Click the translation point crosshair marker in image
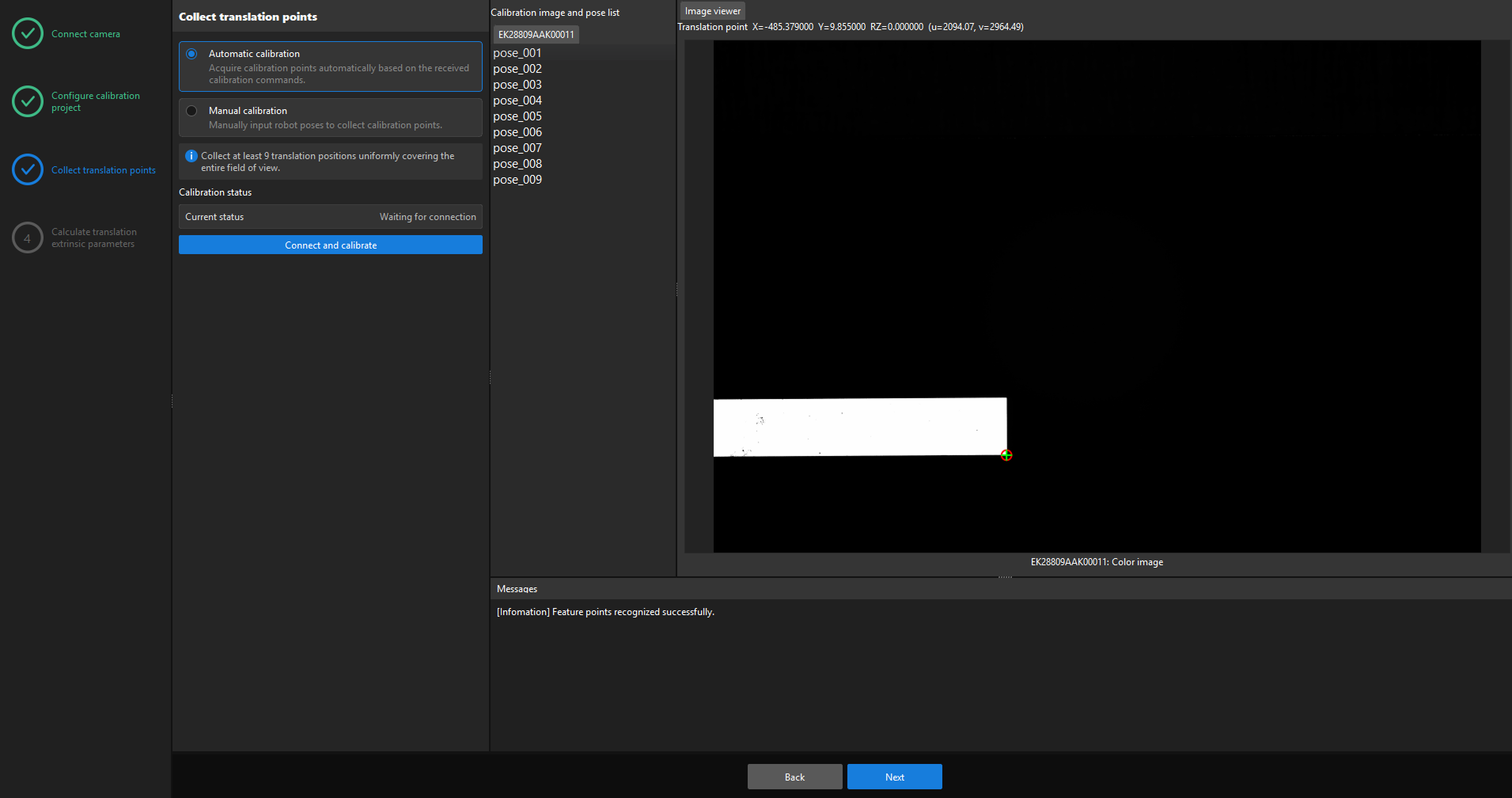1512x798 pixels. (1006, 455)
